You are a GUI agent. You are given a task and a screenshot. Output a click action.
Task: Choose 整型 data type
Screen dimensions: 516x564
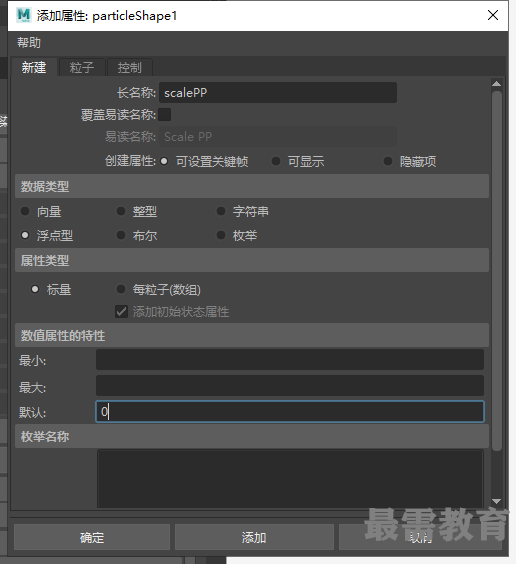[121, 211]
